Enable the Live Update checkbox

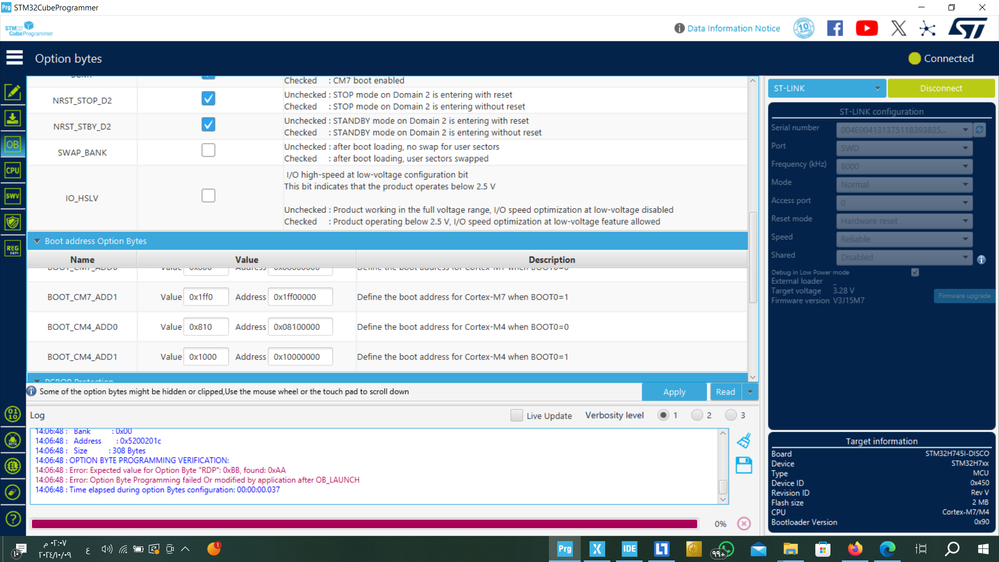[x=517, y=415]
